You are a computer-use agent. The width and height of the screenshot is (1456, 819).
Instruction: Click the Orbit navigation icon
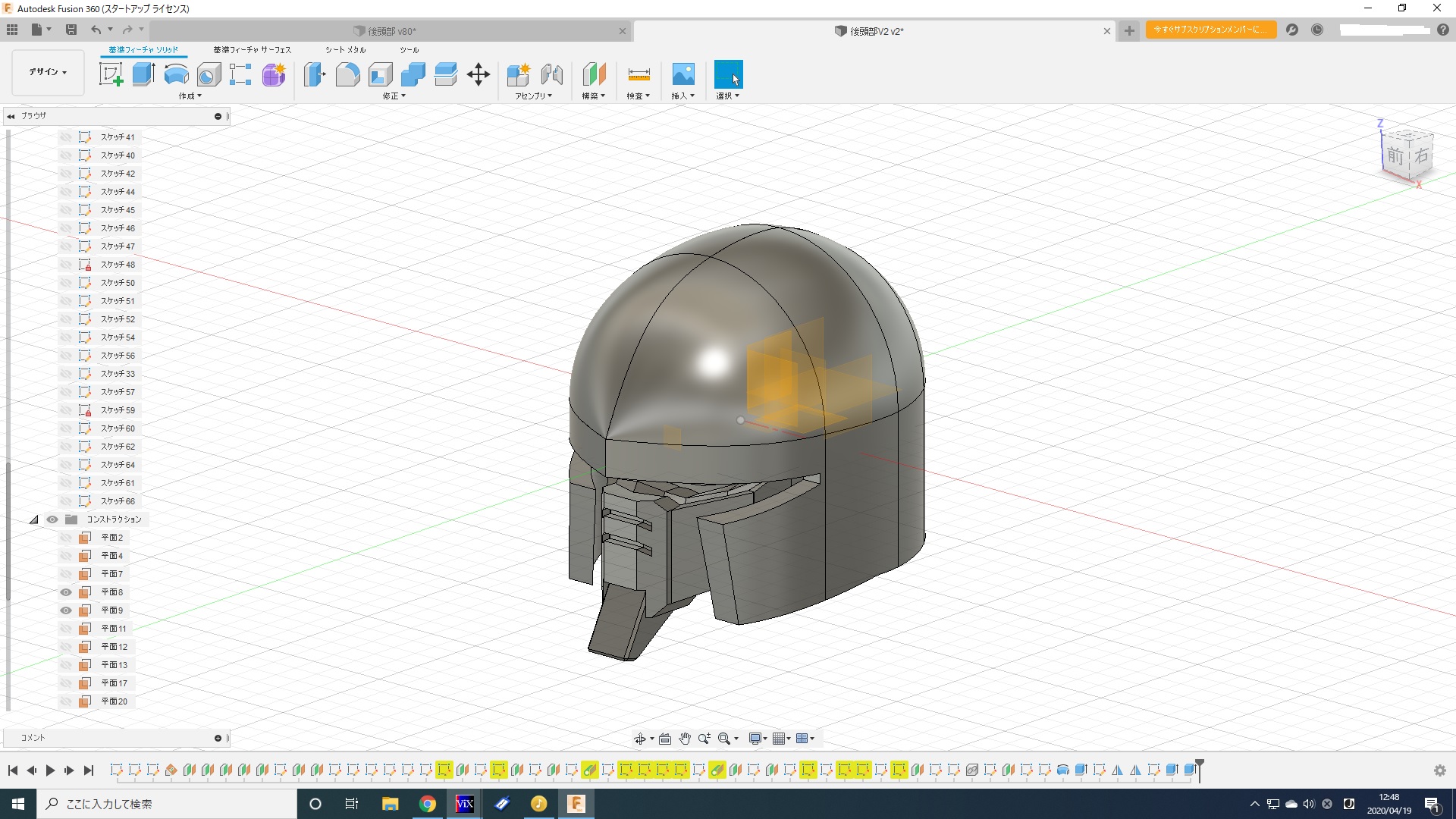click(639, 739)
